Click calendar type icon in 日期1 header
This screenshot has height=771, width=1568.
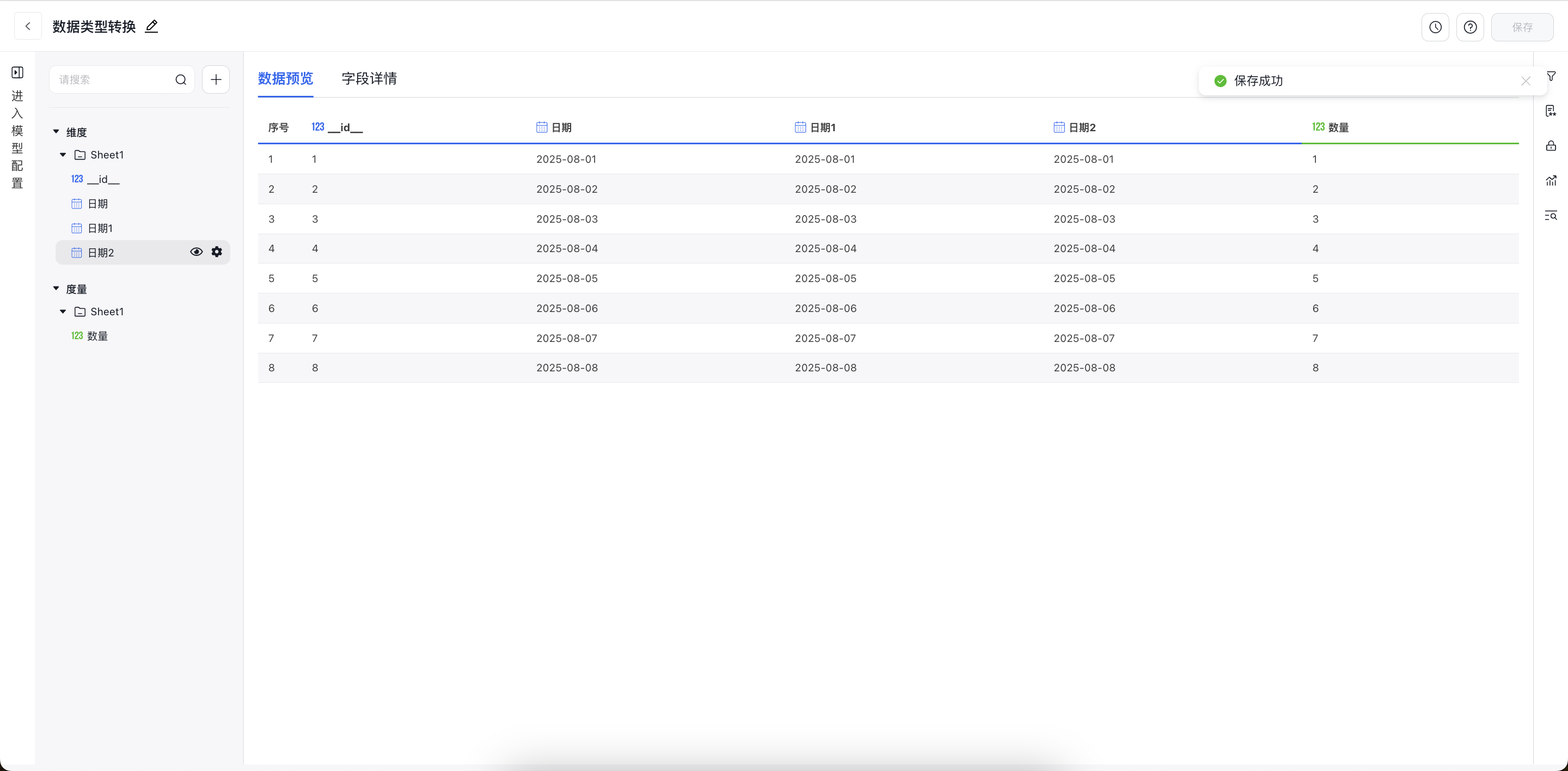(x=800, y=127)
